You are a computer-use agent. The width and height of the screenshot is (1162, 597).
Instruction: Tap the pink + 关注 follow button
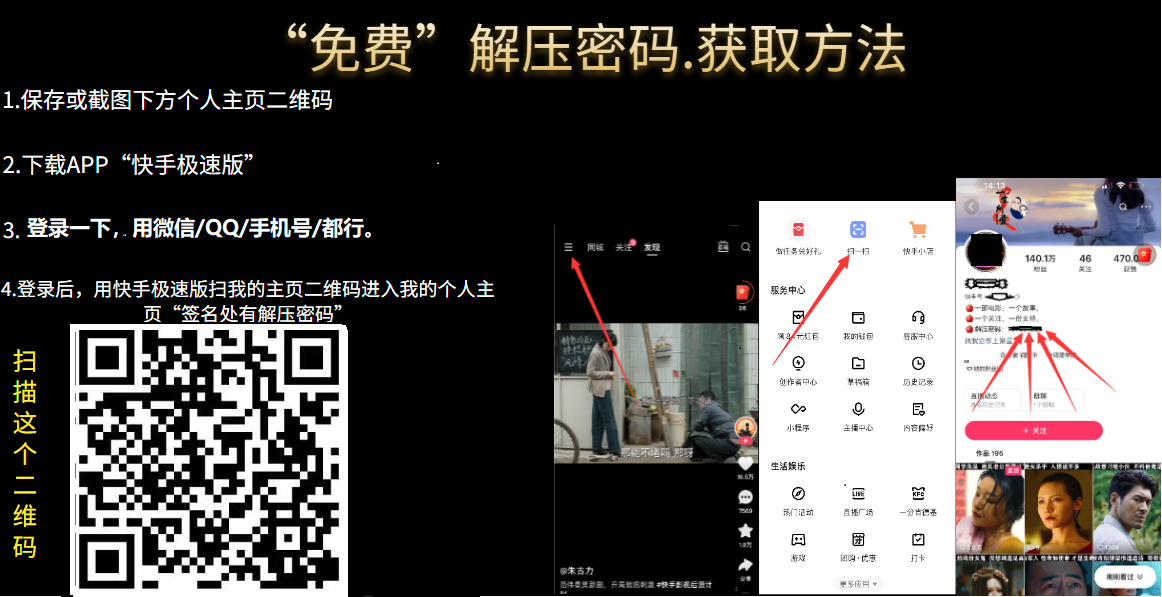coord(1033,430)
